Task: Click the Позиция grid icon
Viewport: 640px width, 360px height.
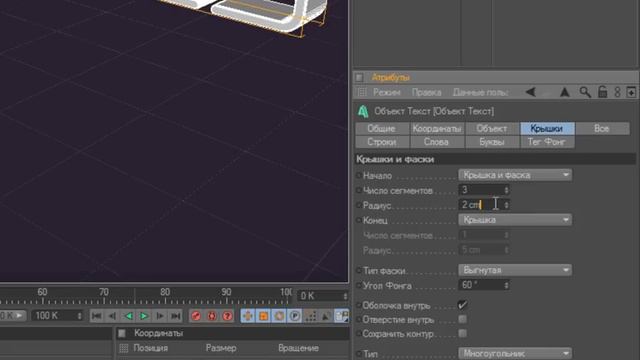Action: pos(124,348)
